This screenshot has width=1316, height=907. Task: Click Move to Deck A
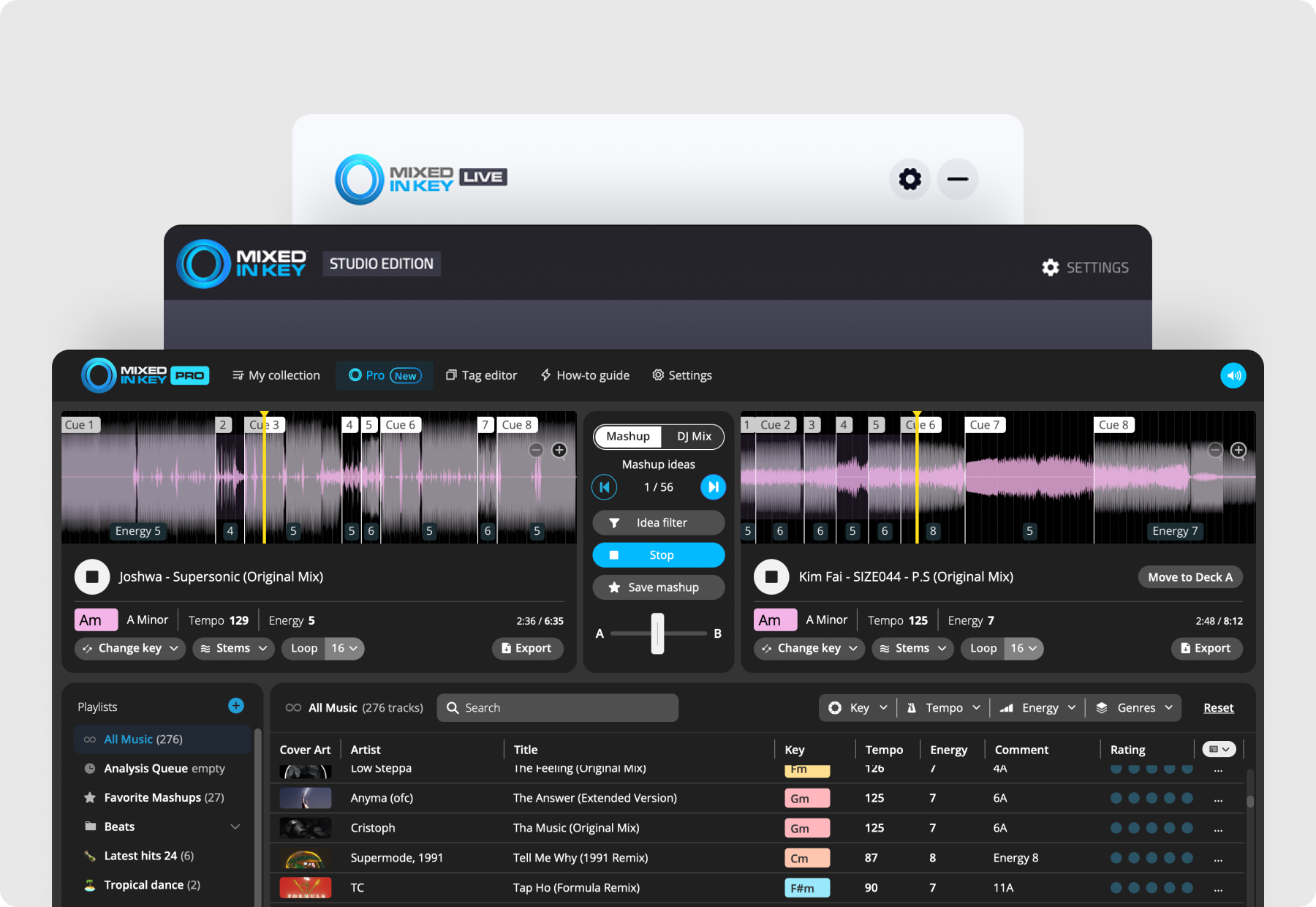point(1190,577)
